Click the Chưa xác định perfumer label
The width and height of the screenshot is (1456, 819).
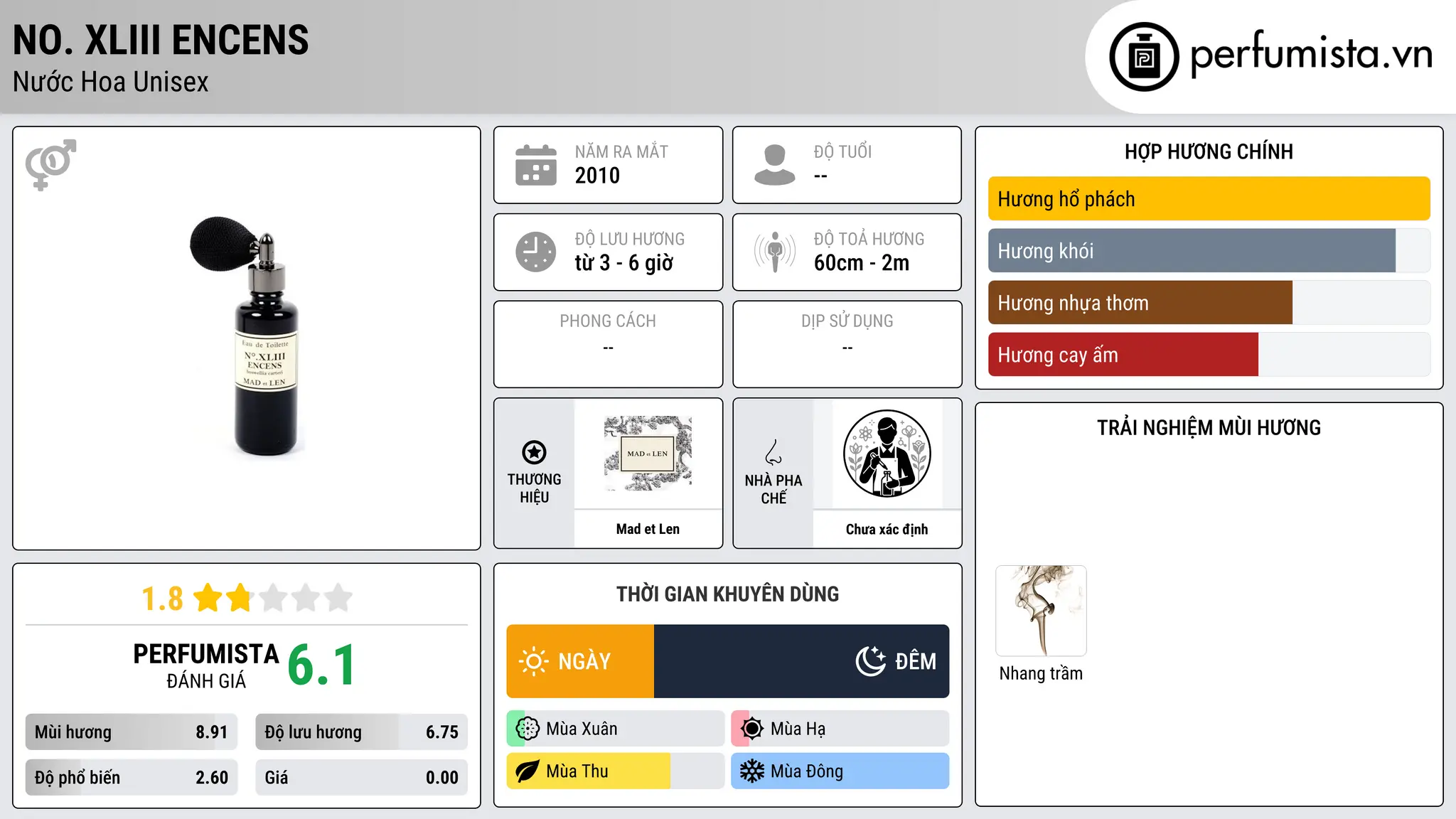pyautogui.click(x=887, y=529)
